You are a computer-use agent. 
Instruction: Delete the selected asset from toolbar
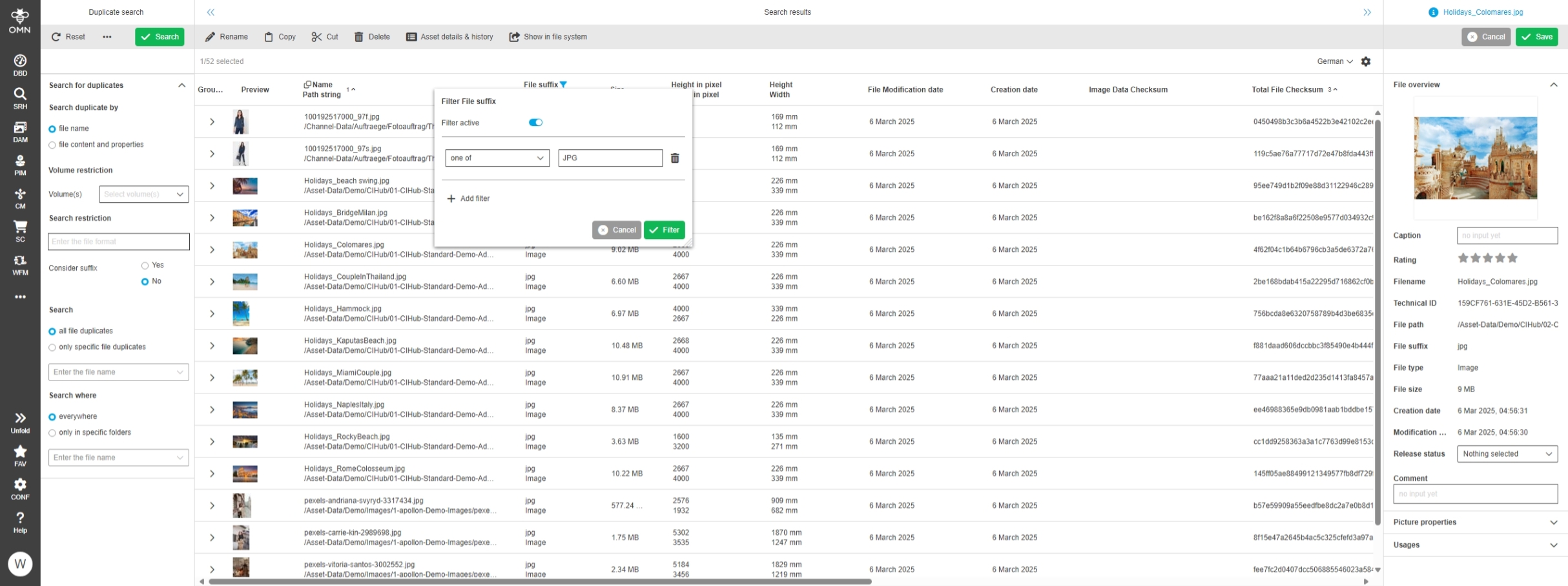coord(372,37)
